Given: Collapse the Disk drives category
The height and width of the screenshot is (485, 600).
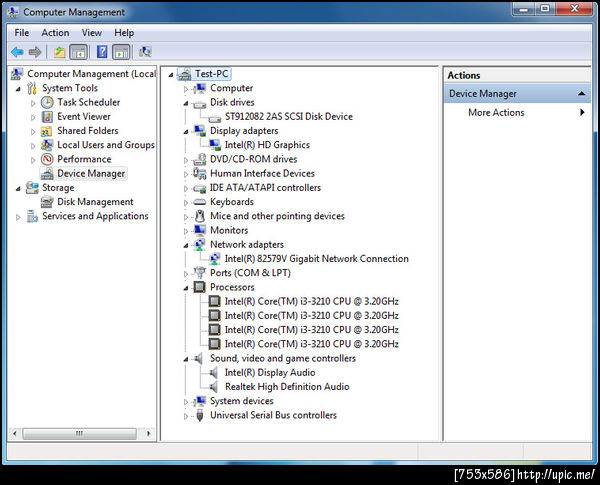Looking at the screenshot, I should pos(186,103).
